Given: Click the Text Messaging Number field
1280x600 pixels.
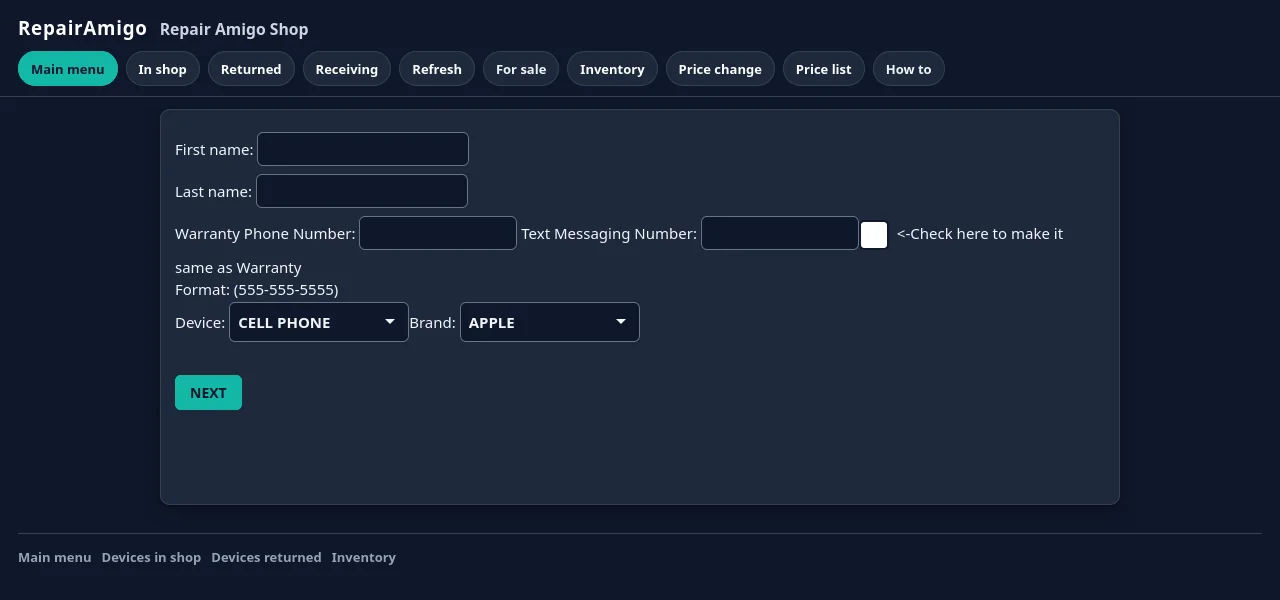Looking at the screenshot, I should pos(780,233).
